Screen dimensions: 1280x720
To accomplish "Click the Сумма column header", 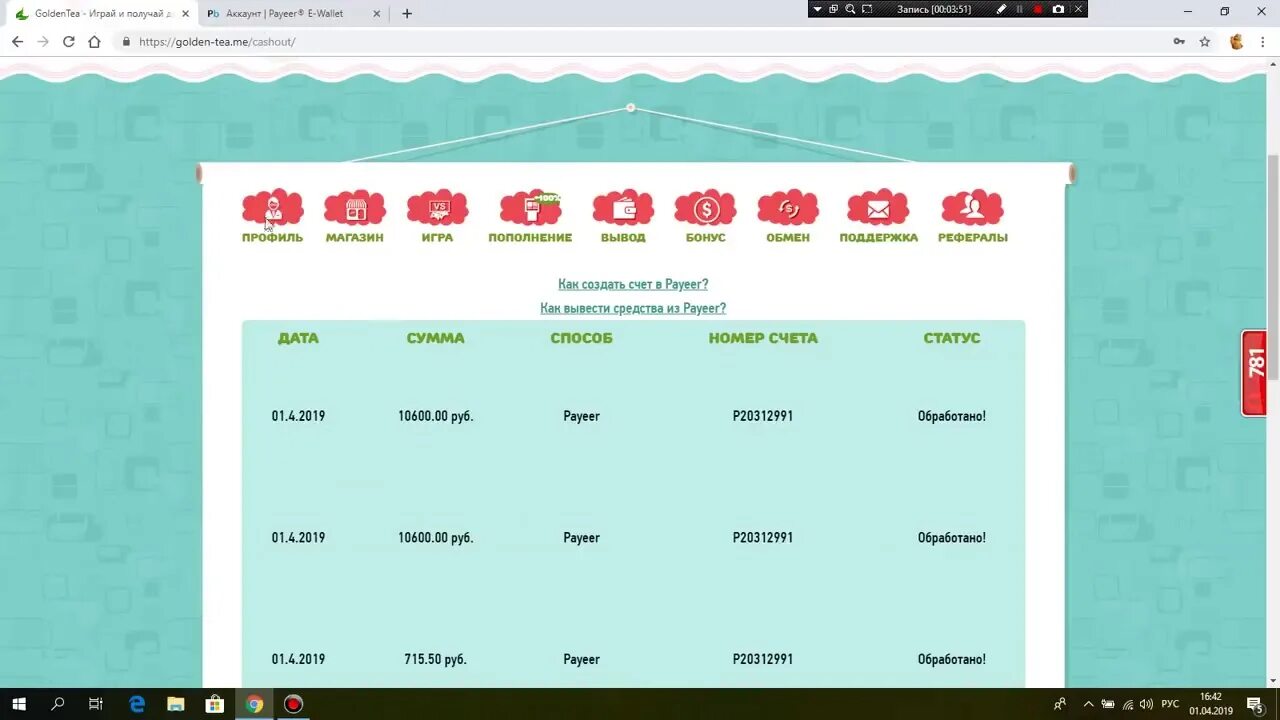I will click(x=436, y=338).
